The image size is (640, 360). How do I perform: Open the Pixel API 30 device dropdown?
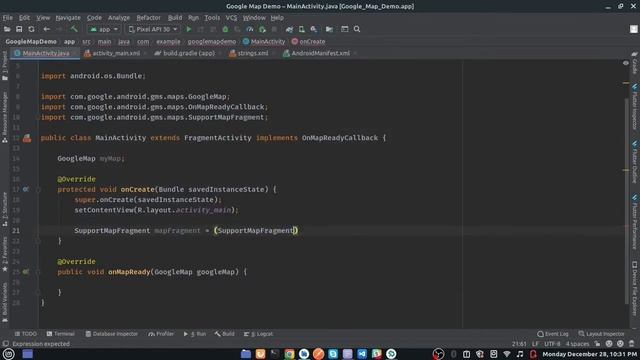pos(153,29)
